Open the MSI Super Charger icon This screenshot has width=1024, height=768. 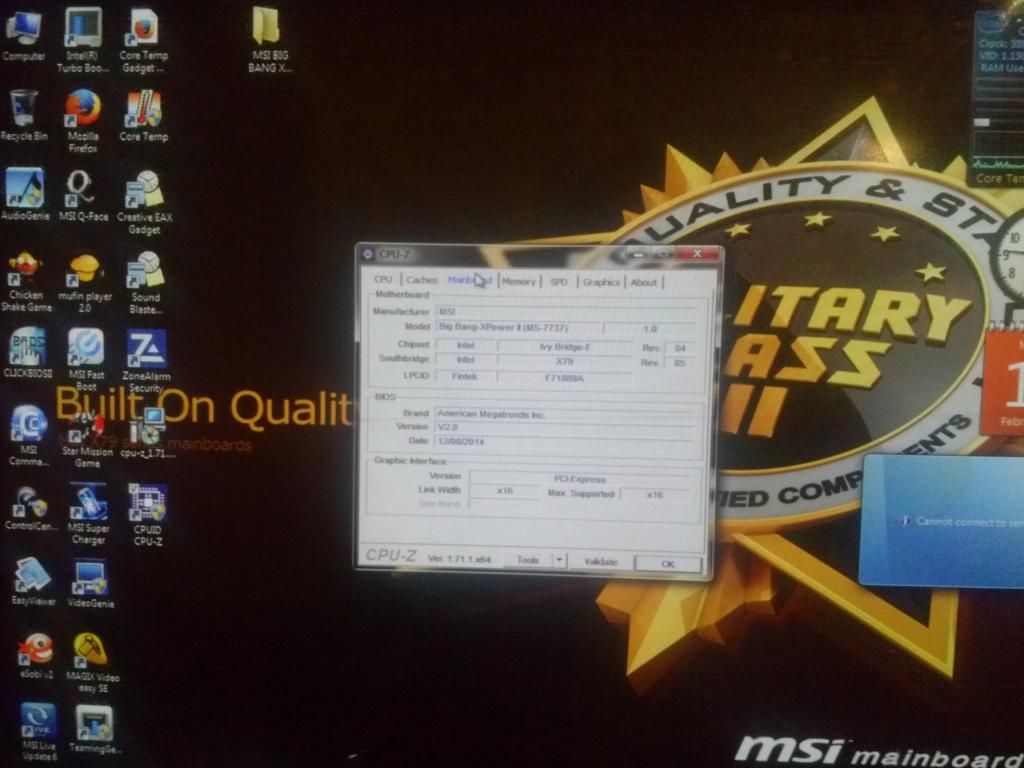click(x=89, y=514)
